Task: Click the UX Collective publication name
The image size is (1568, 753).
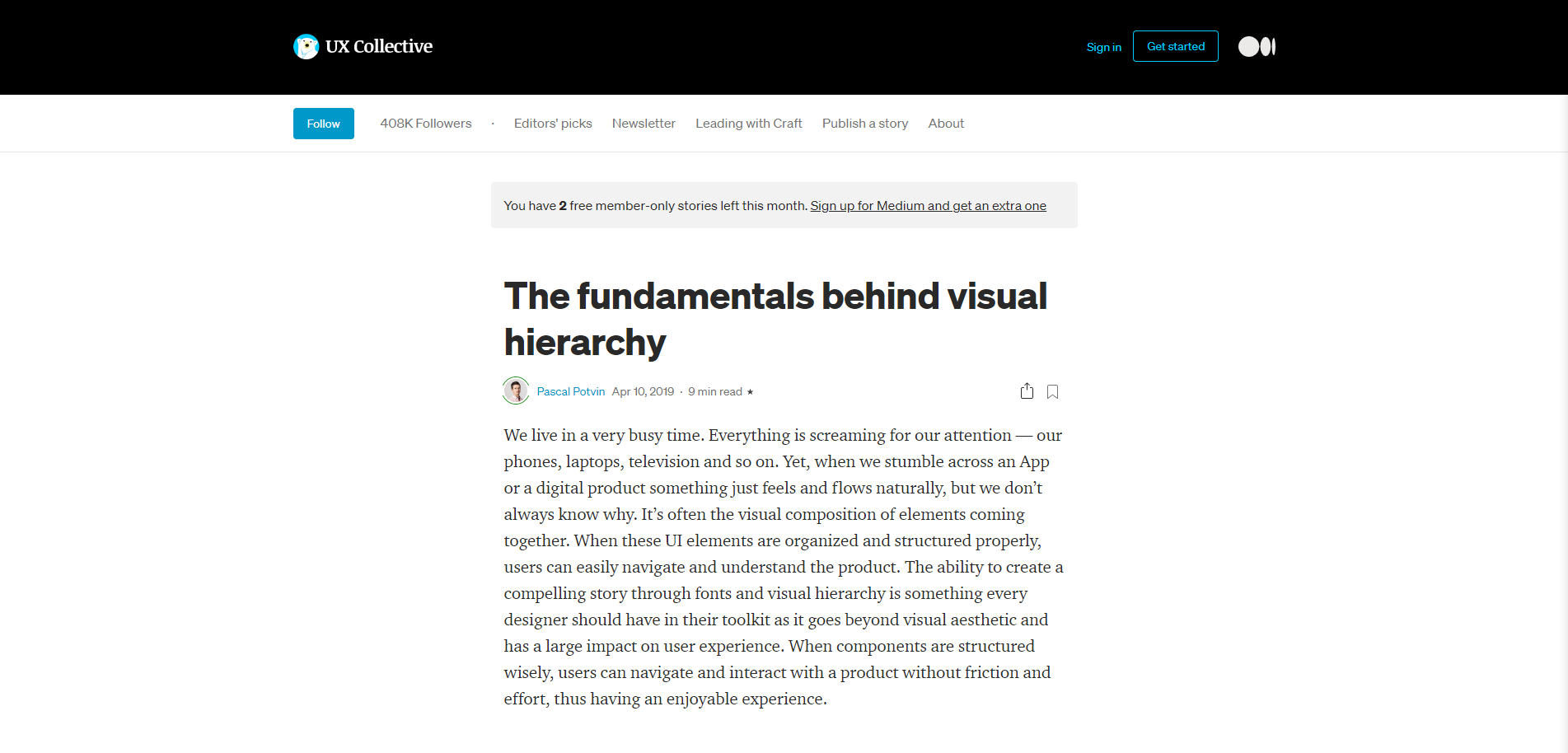Action: [x=379, y=47]
